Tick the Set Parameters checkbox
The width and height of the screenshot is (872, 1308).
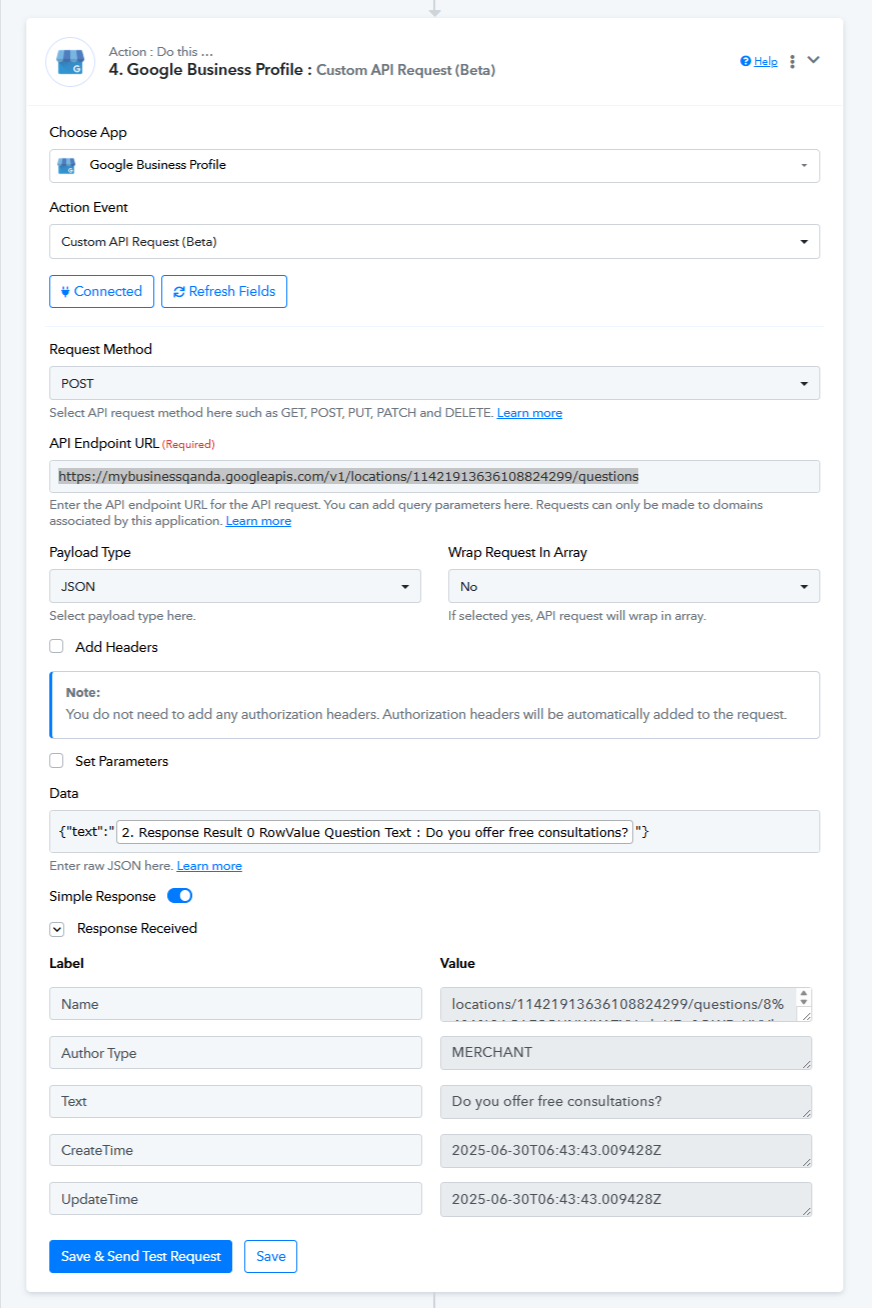pos(57,761)
